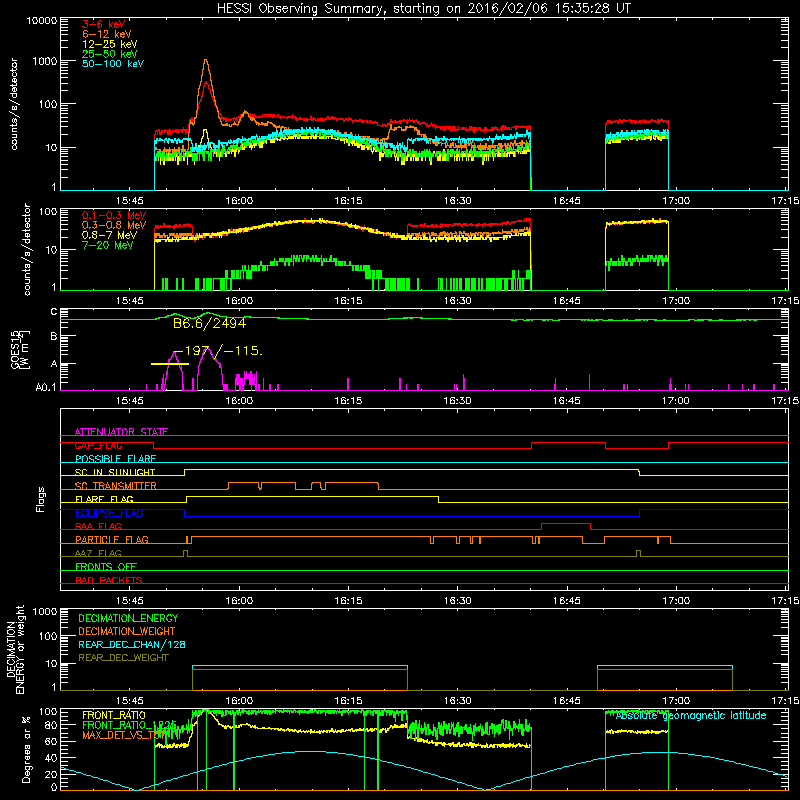Screen dimensions: 800x800
Task: Select the AAZ_FLAG label
Action: click(x=98, y=553)
